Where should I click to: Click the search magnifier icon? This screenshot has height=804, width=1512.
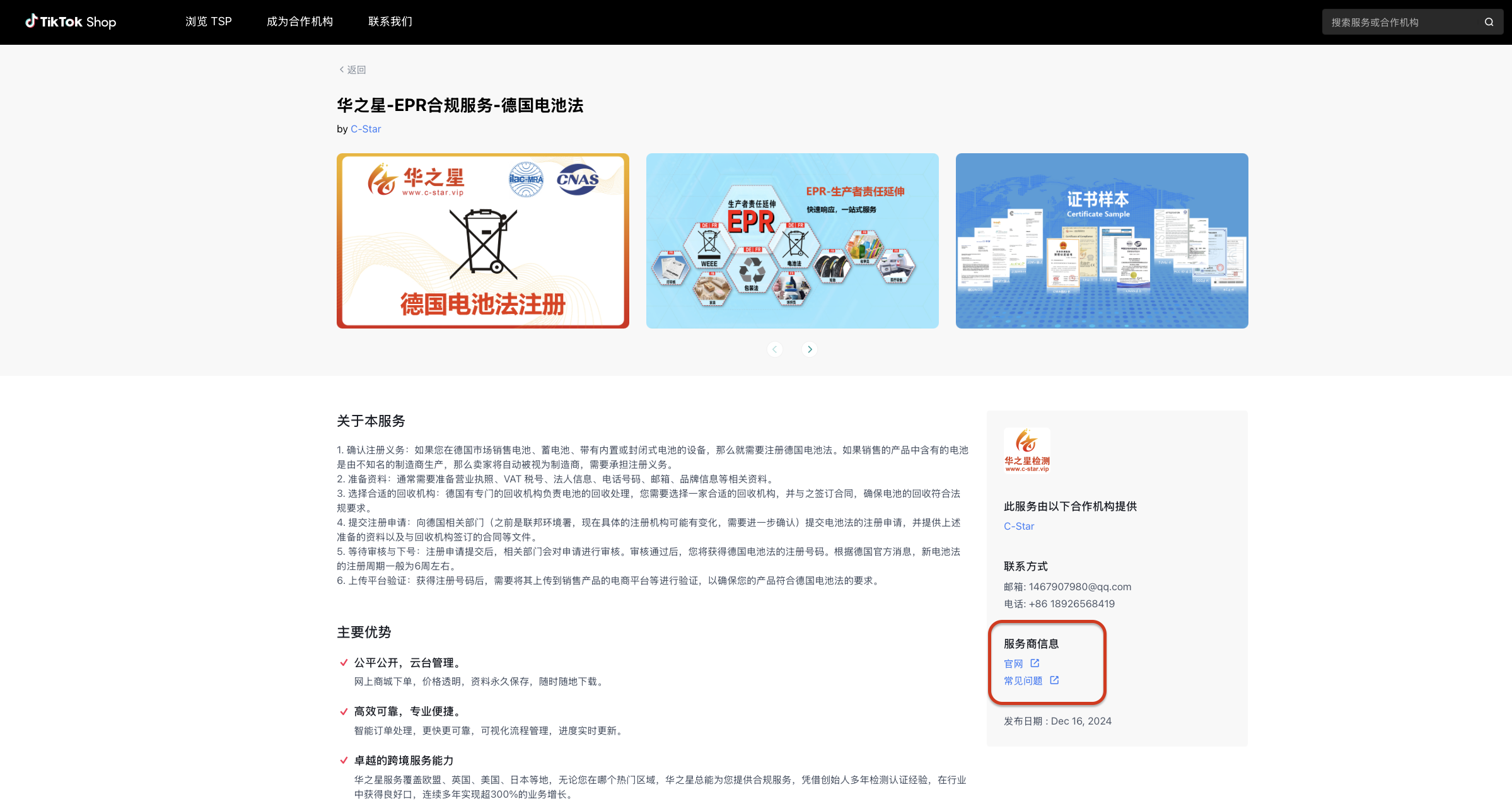point(1489,21)
